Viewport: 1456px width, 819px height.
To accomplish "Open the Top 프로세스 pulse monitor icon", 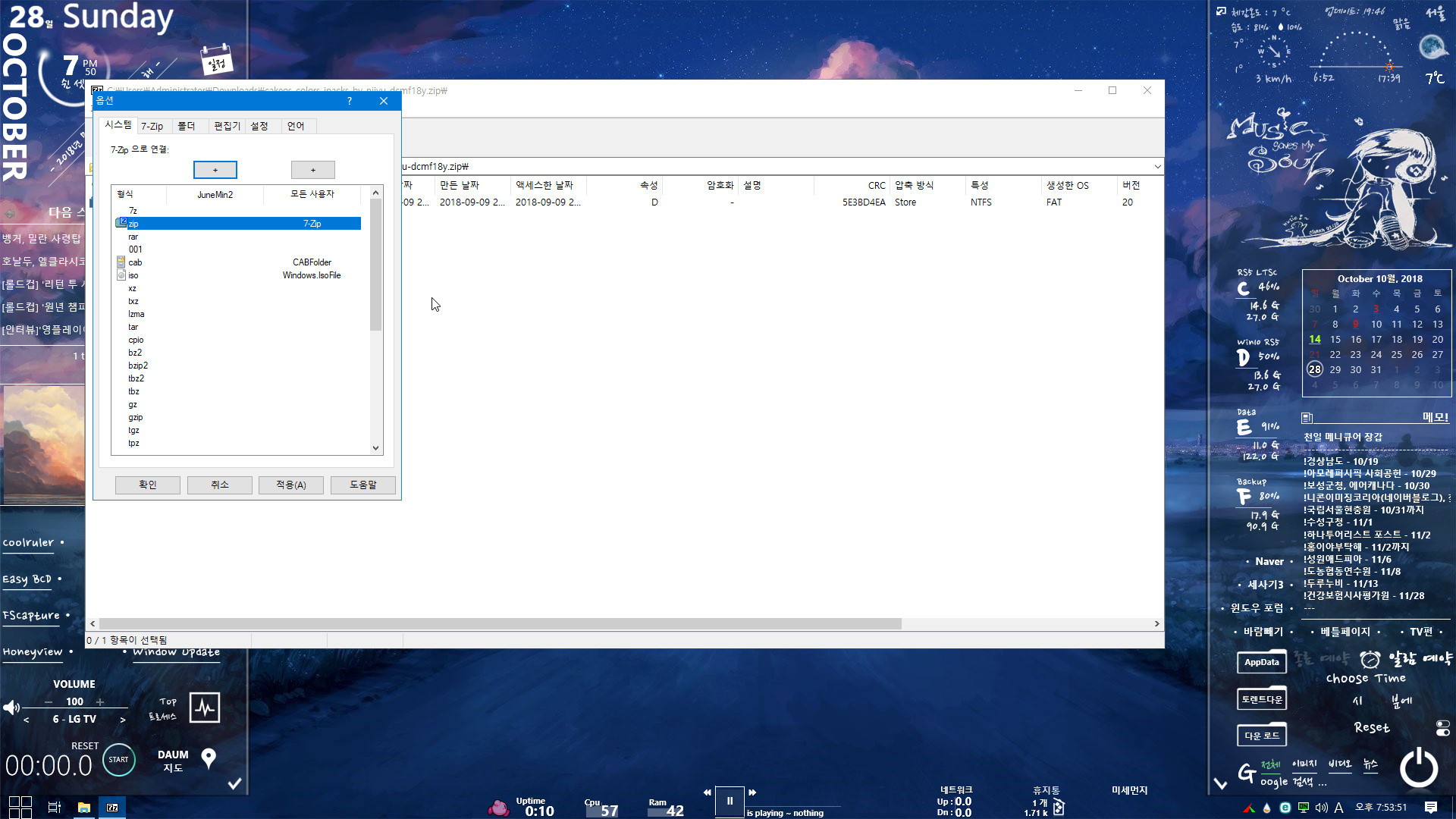I will pyautogui.click(x=205, y=708).
